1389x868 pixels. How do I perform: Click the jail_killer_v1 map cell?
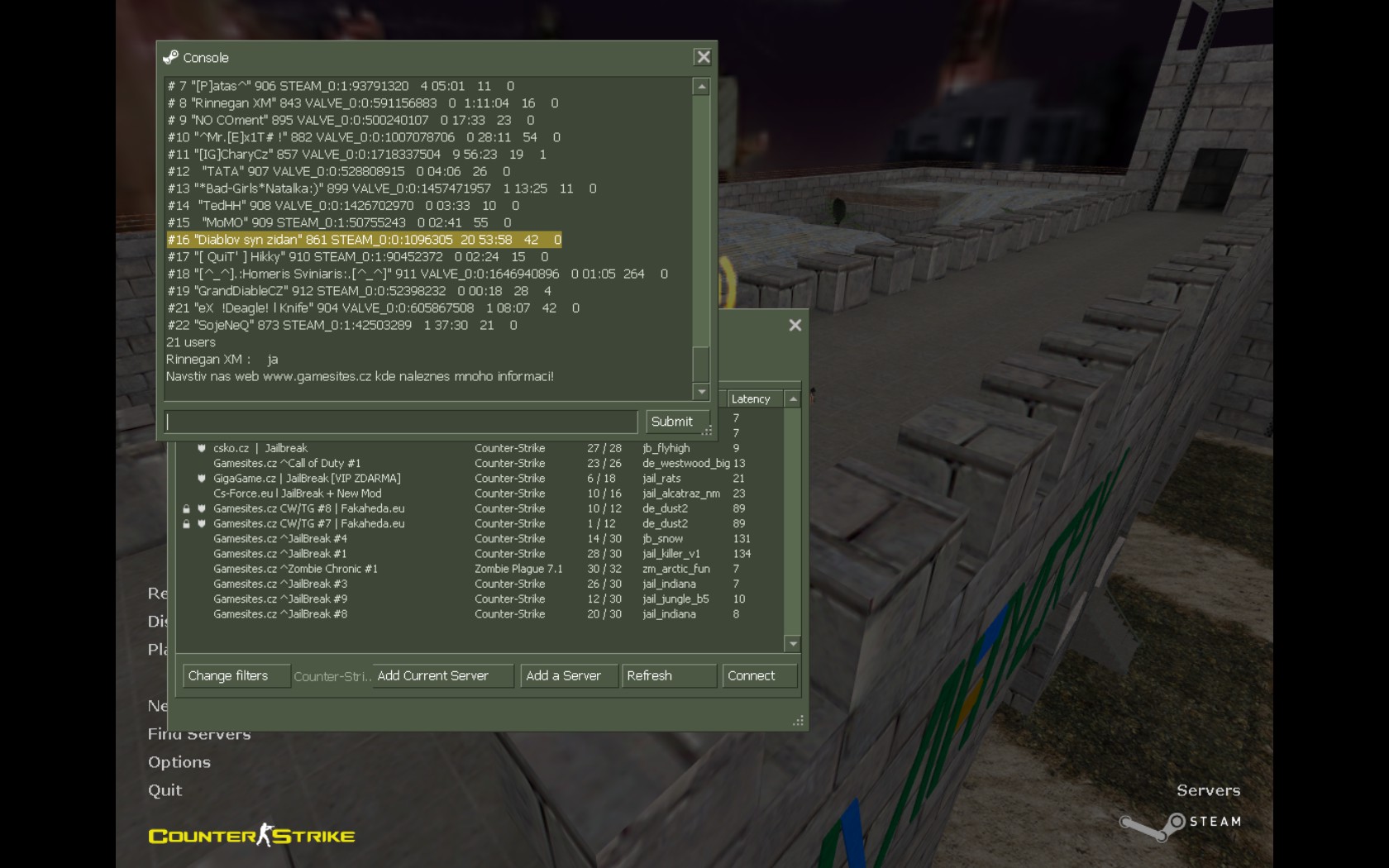point(671,554)
